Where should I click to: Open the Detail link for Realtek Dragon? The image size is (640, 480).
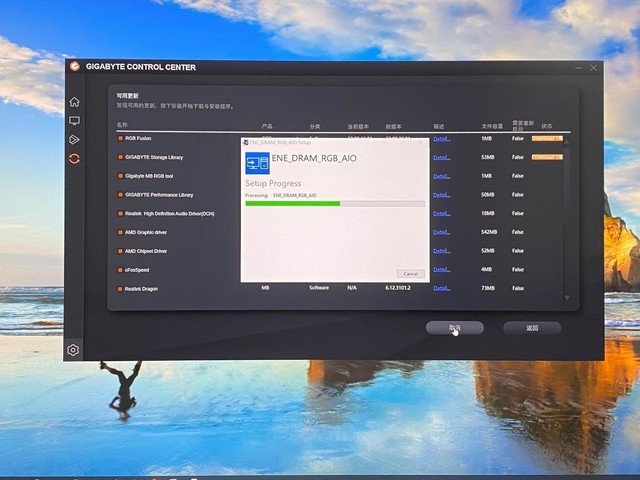pyautogui.click(x=441, y=288)
